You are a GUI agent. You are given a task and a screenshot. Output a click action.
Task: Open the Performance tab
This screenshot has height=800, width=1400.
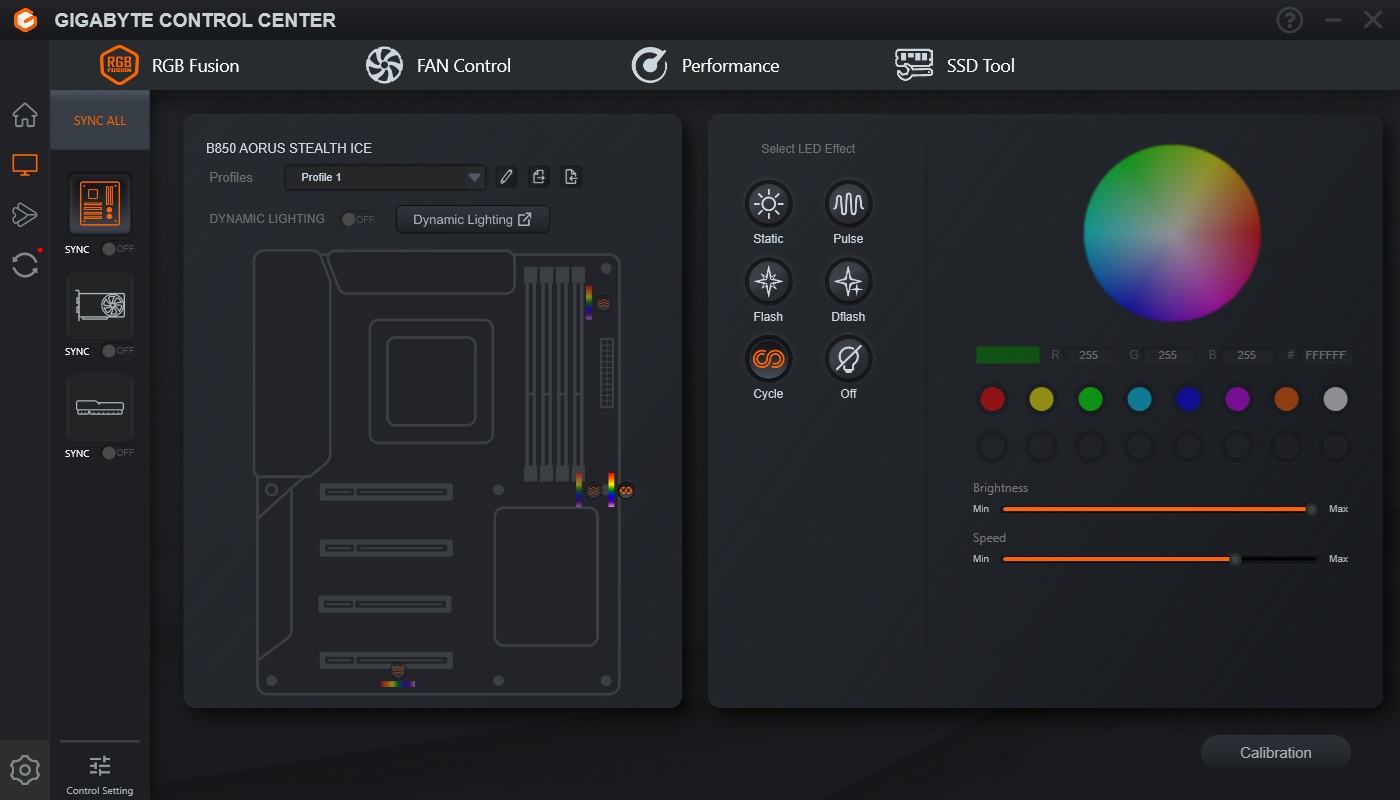click(x=705, y=66)
